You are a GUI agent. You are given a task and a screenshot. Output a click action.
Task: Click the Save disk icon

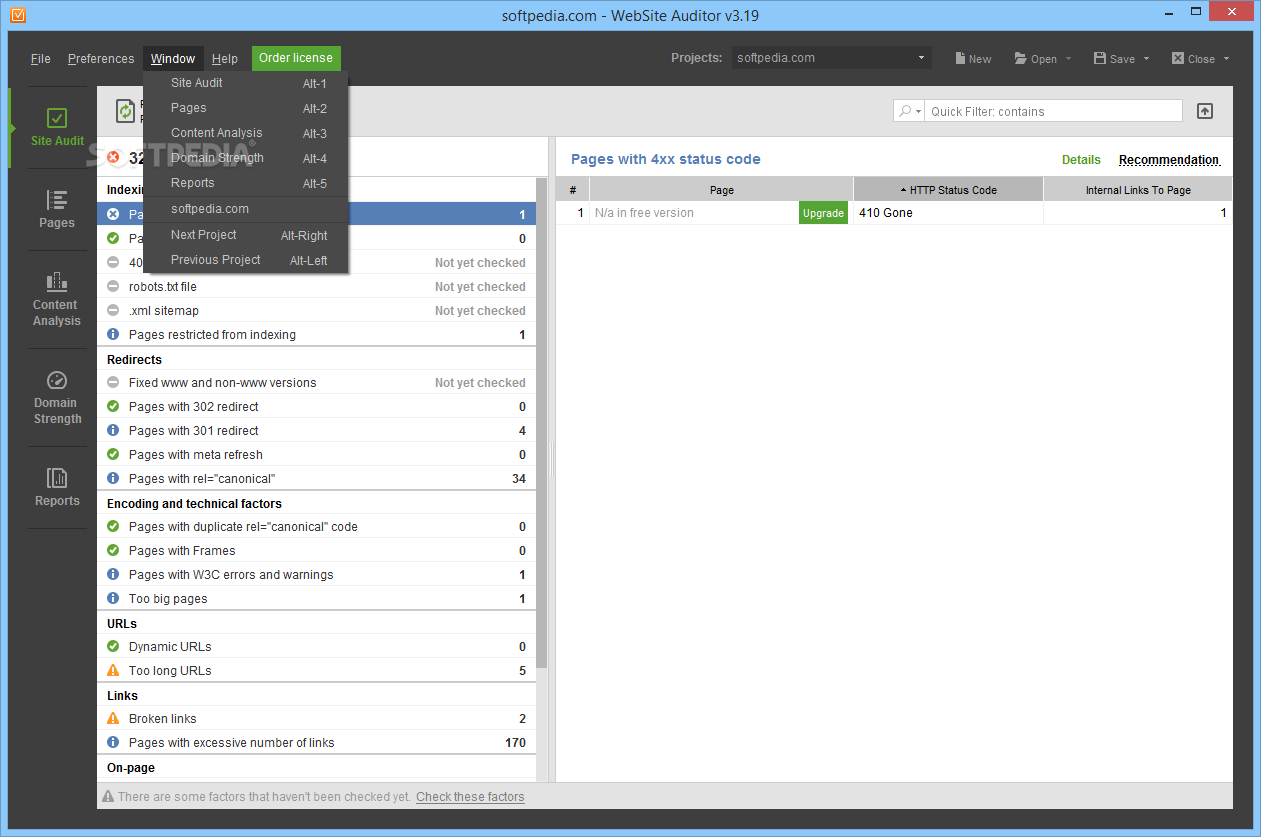pyautogui.click(x=1100, y=58)
